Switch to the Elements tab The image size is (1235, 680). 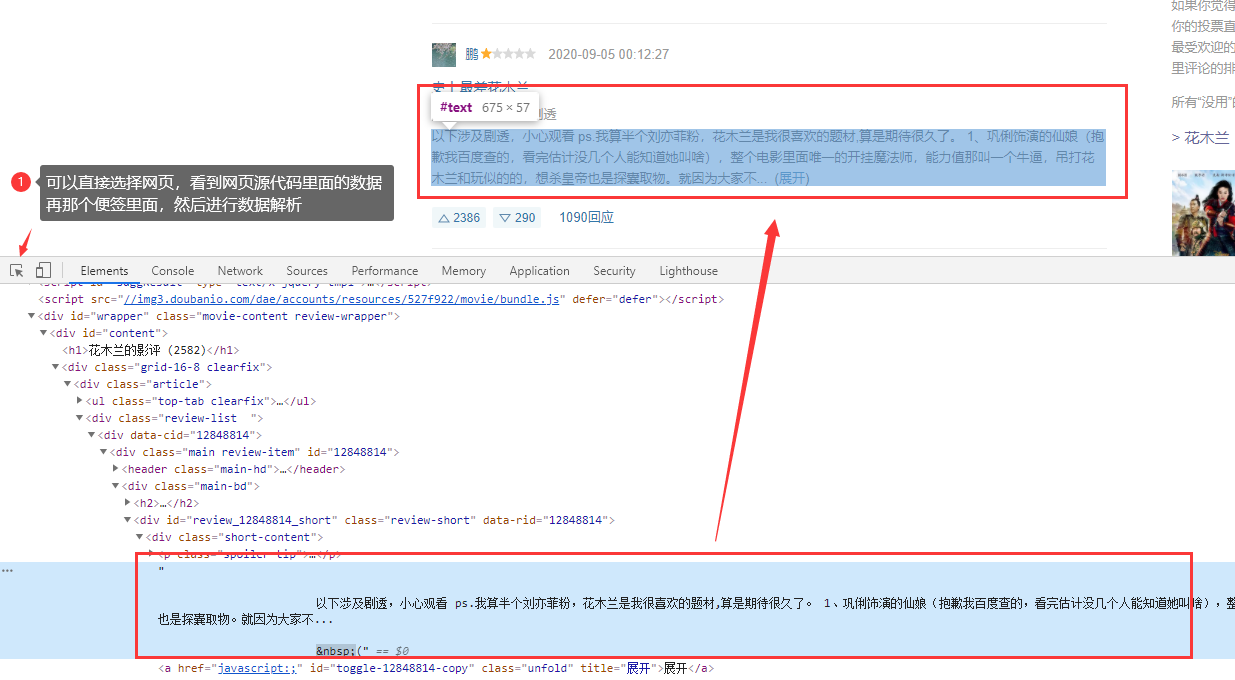(x=104, y=271)
